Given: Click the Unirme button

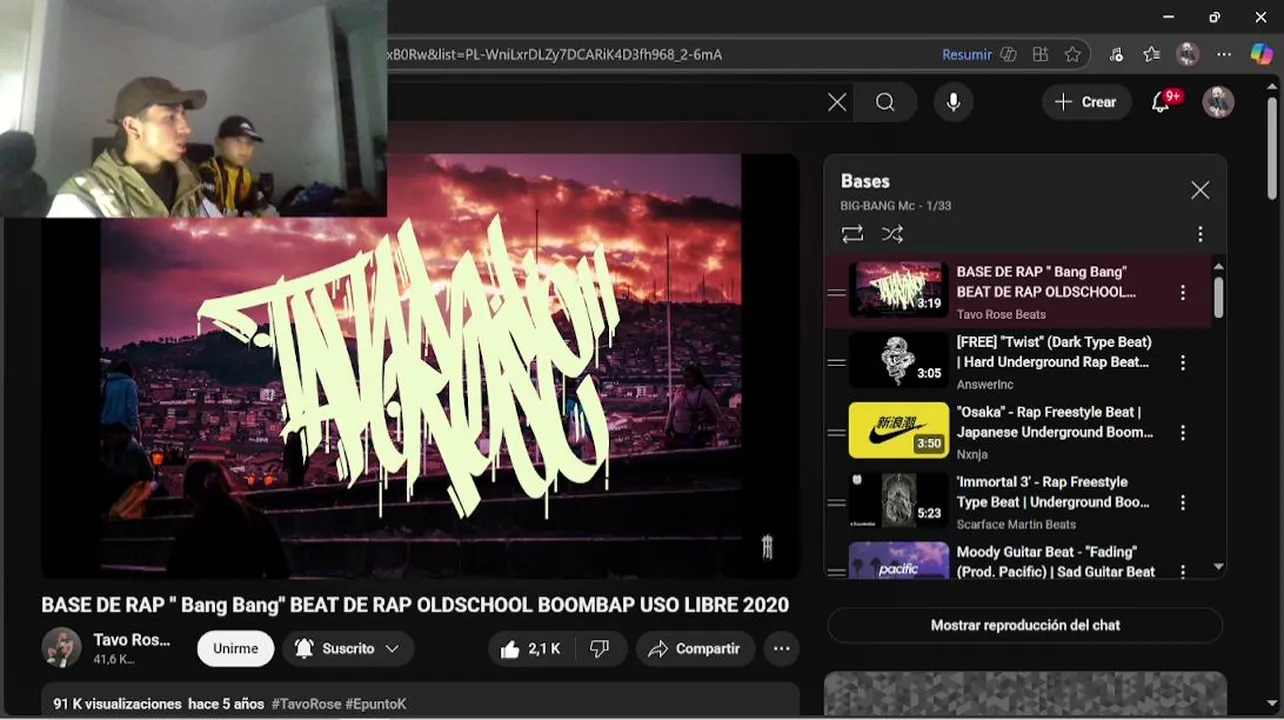Looking at the screenshot, I should [x=236, y=649].
